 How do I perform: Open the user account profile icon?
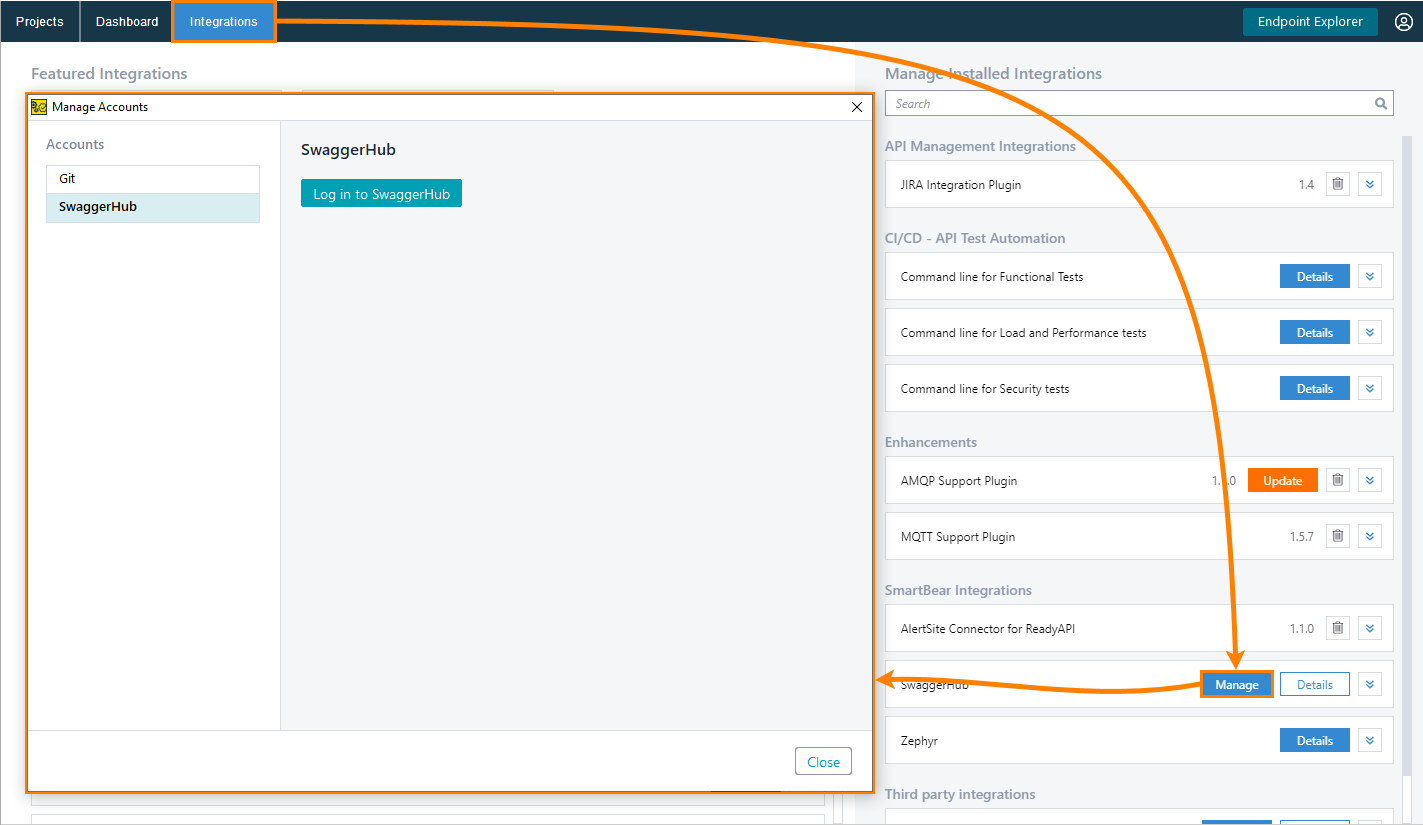pos(1403,22)
